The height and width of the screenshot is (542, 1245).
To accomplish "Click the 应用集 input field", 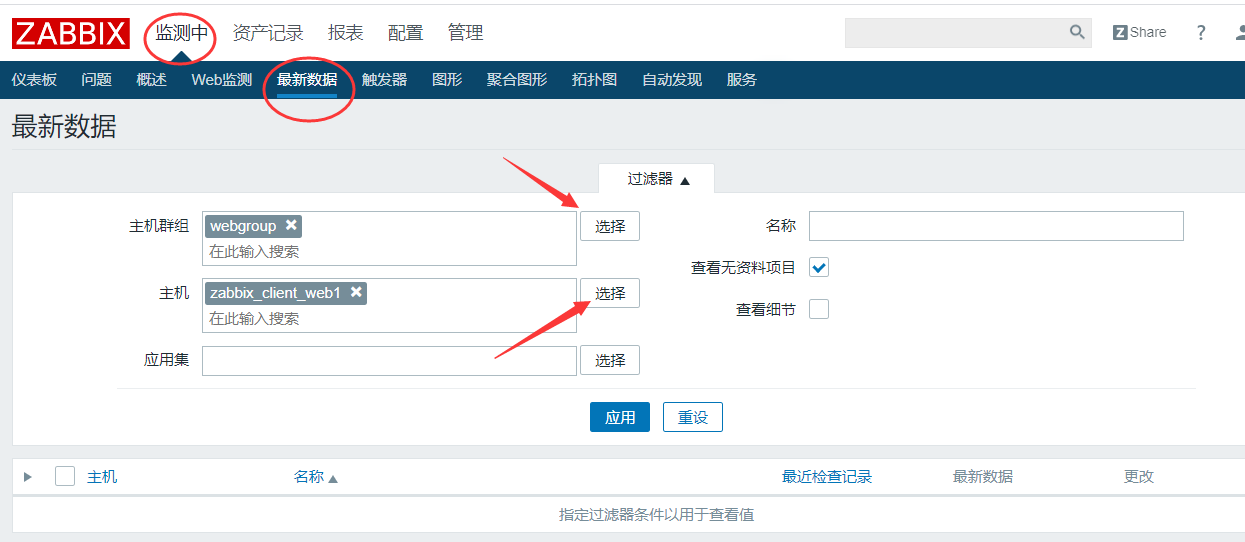I will [x=389, y=360].
